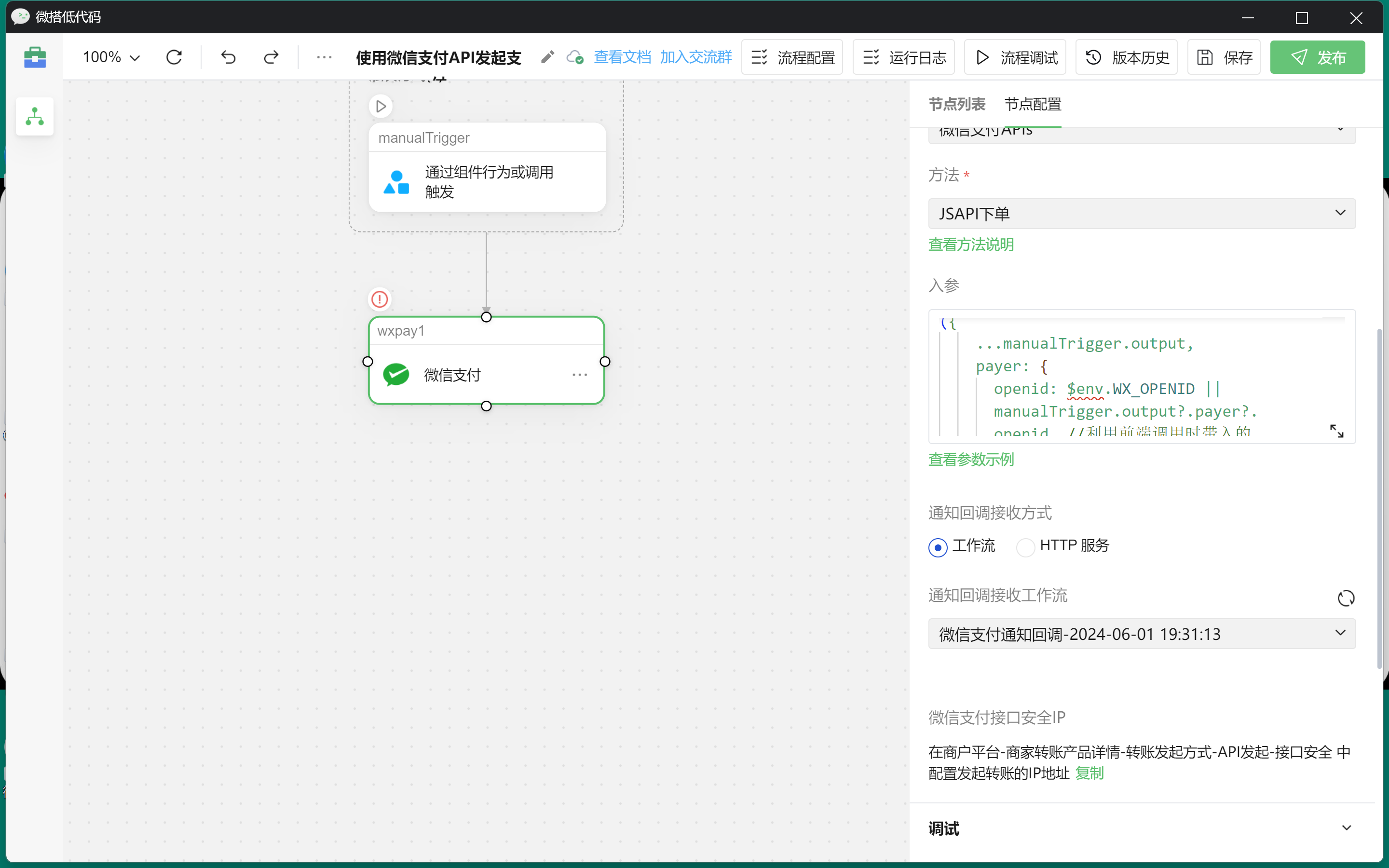Select the HTTP 服务 radio option
This screenshot has width=1389, height=868.
1025,547
